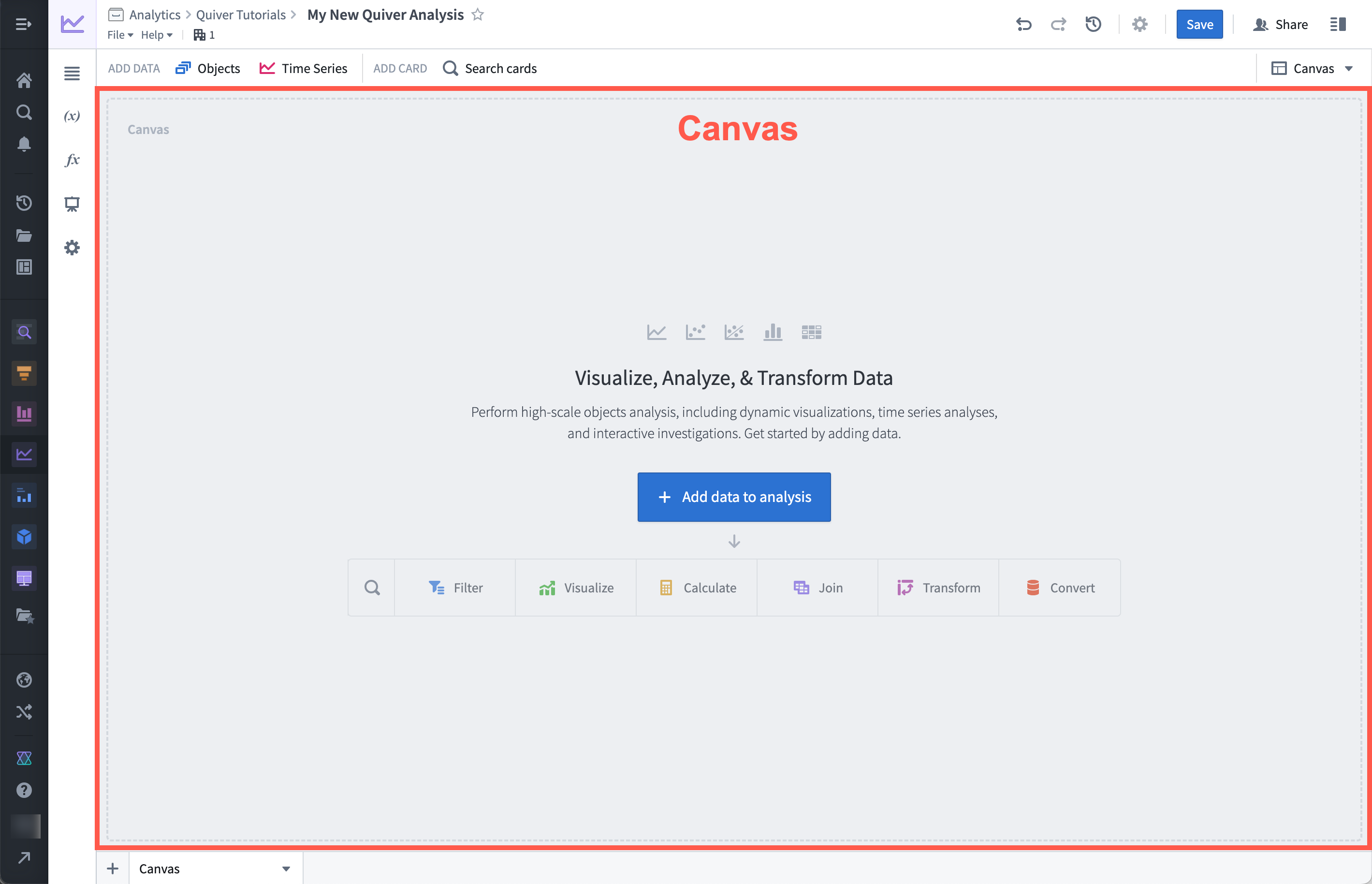The width and height of the screenshot is (1372, 884).
Task: Click Add data to analysis
Action: pos(734,497)
